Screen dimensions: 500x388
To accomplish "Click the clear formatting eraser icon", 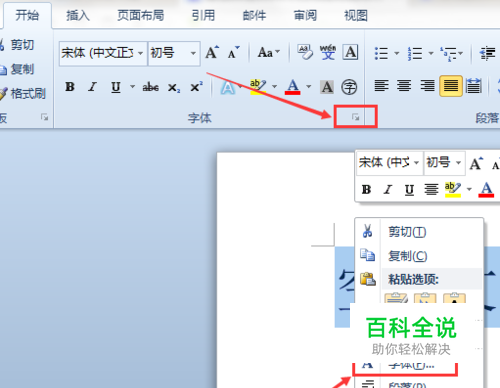I will pos(305,52).
